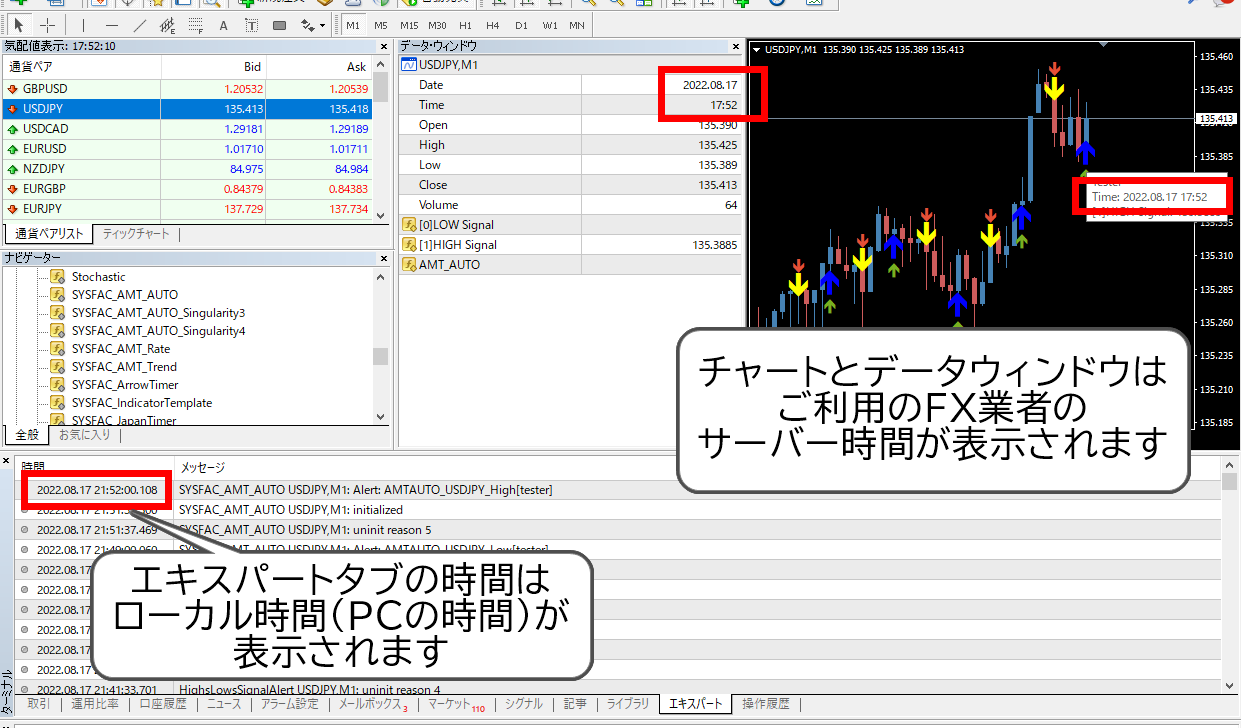Open the 操作履歴 tab in the terminal
The width and height of the screenshot is (1241, 728).
point(764,704)
